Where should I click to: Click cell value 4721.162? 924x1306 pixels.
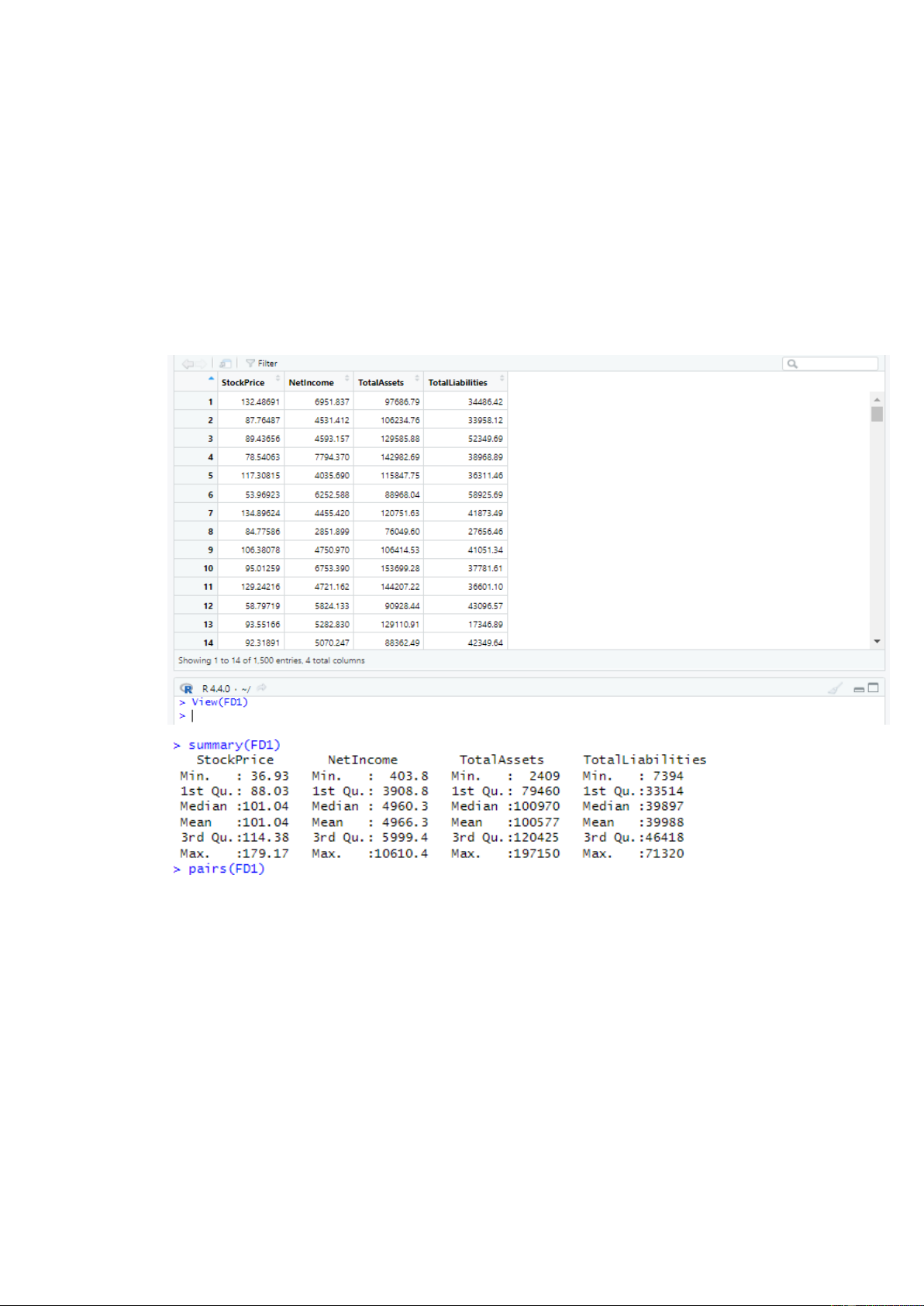click(332, 587)
